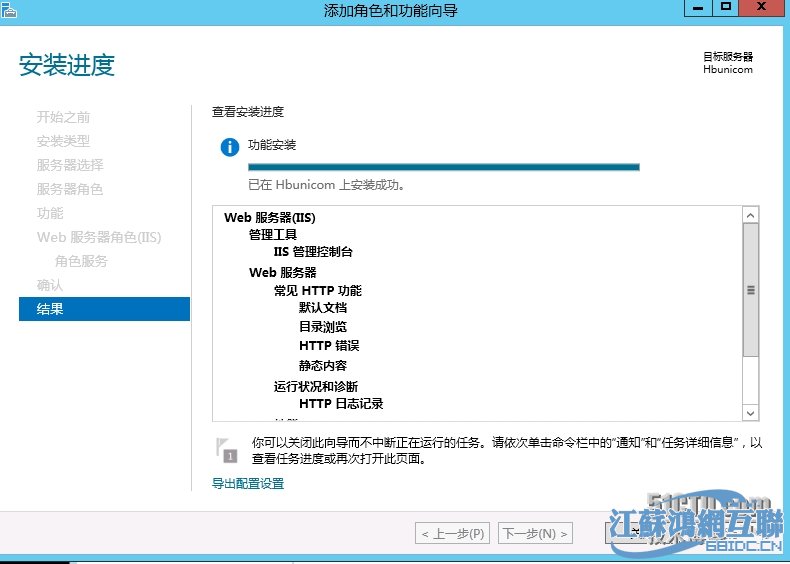Select the 服务器角色 step

coord(70,189)
